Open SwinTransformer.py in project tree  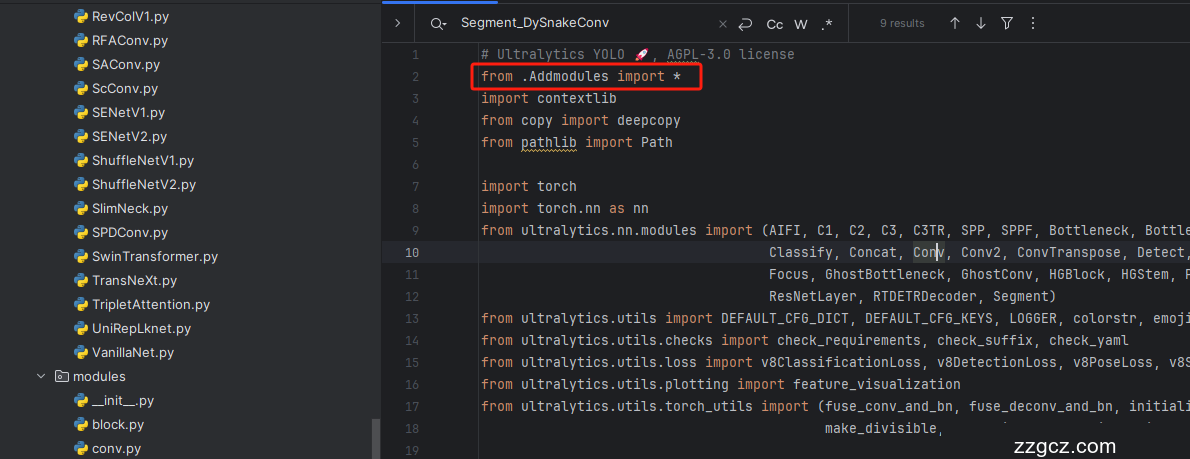tap(154, 257)
